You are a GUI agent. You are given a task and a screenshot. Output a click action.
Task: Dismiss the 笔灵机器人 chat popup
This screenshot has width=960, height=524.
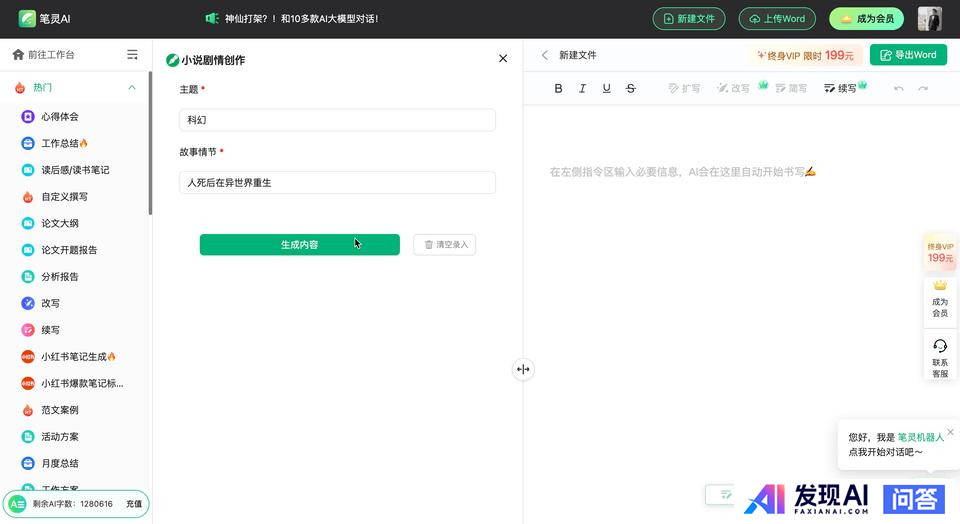pyautogui.click(x=950, y=432)
